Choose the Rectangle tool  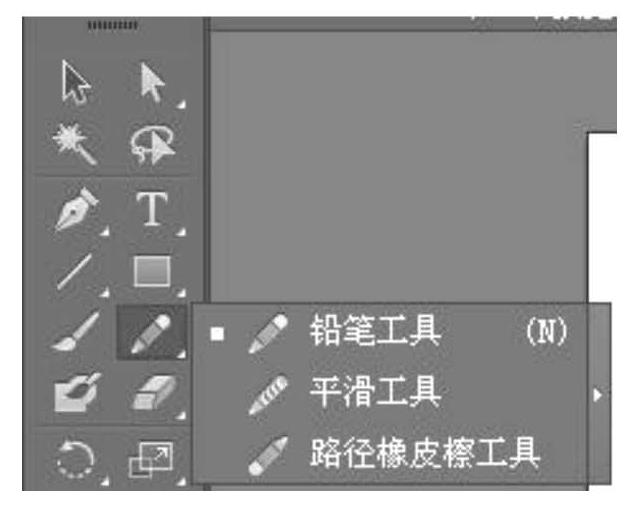coord(152,271)
